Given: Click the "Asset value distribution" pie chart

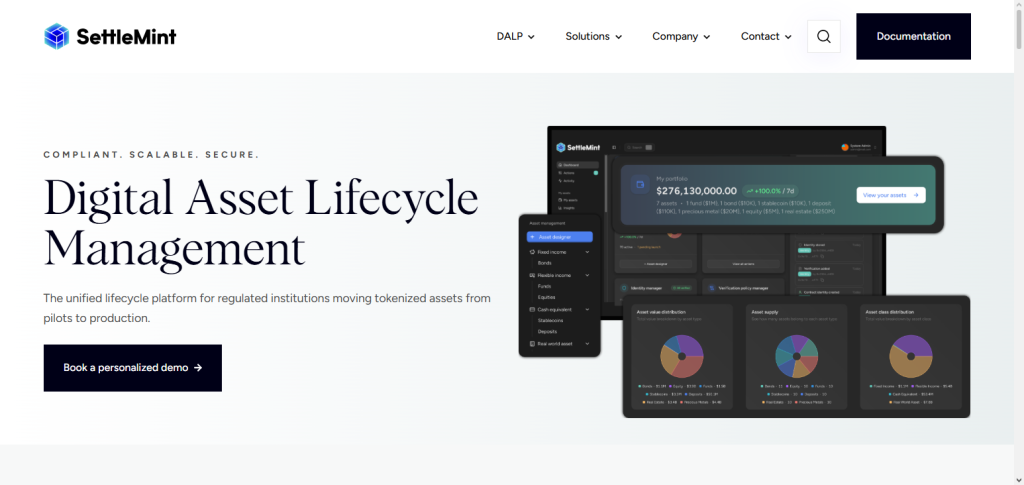Looking at the screenshot, I should pyautogui.click(x=682, y=356).
